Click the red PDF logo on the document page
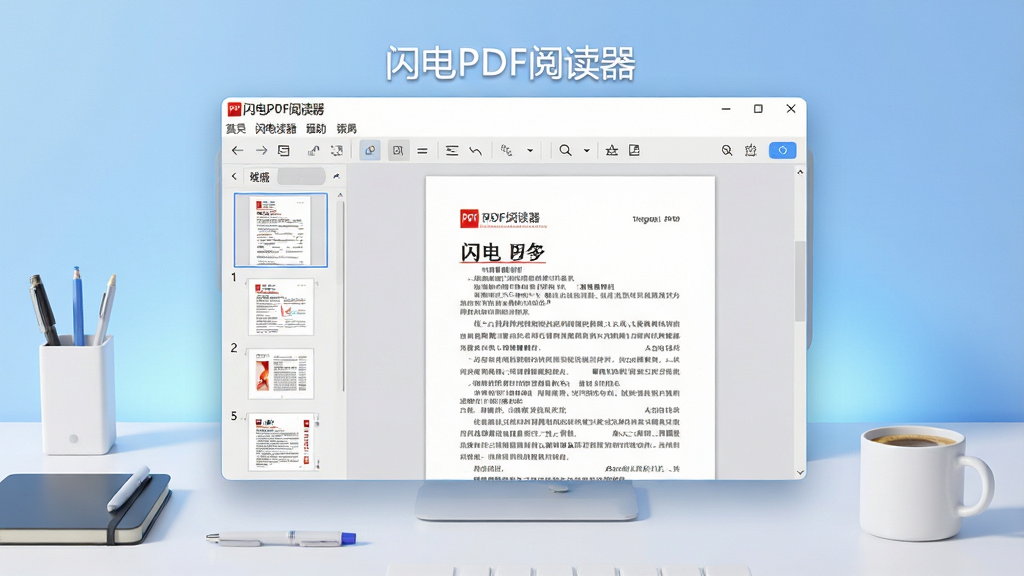Screen dimensions: 1024x576 [469, 218]
